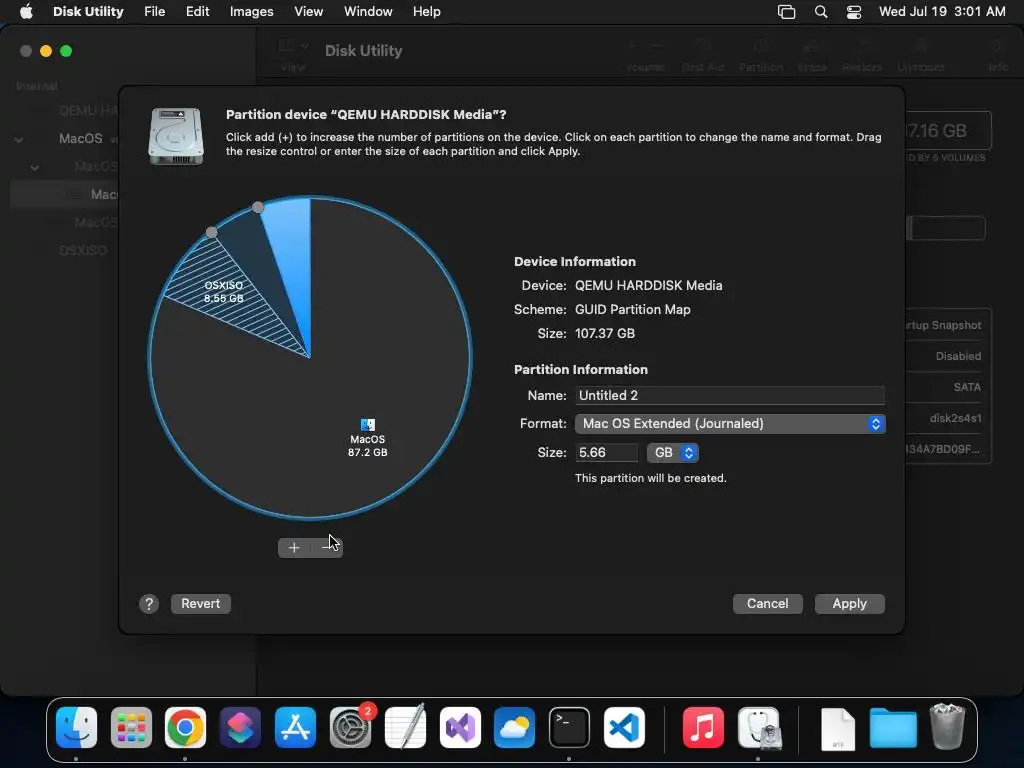
Task: Open the partition help question mark
Action: pyautogui.click(x=149, y=604)
